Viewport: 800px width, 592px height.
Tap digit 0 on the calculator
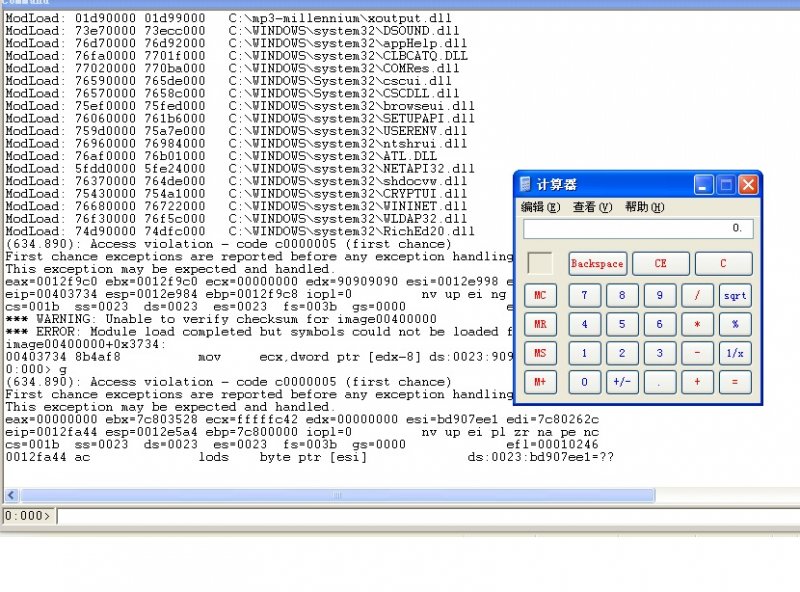pos(584,382)
